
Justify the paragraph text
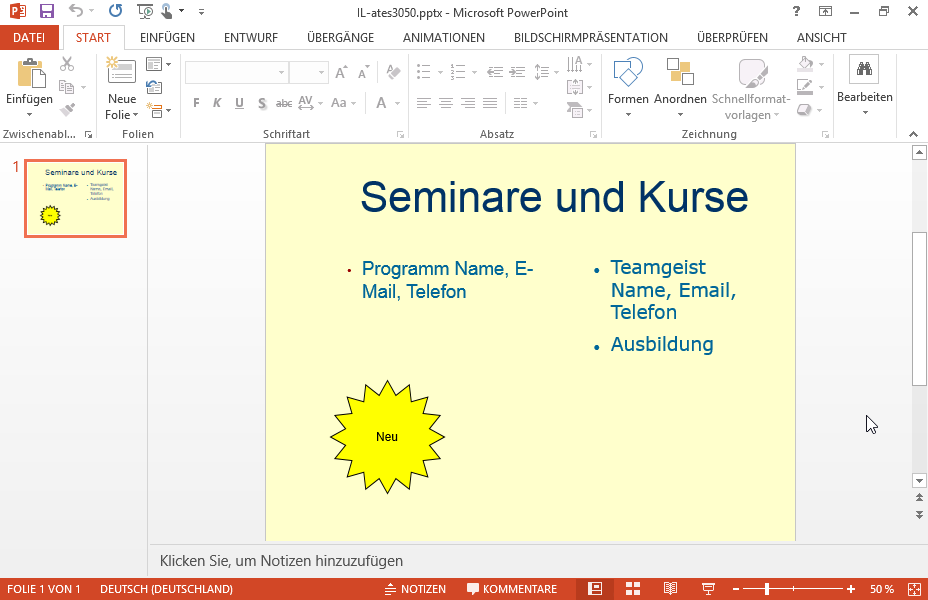pyautogui.click(x=489, y=103)
